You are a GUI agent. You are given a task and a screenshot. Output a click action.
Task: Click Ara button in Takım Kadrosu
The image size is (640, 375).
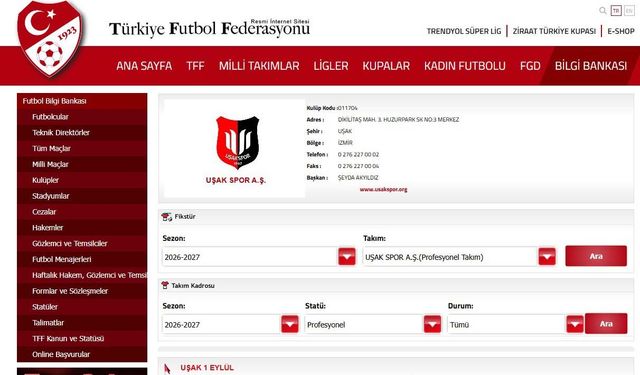606,324
